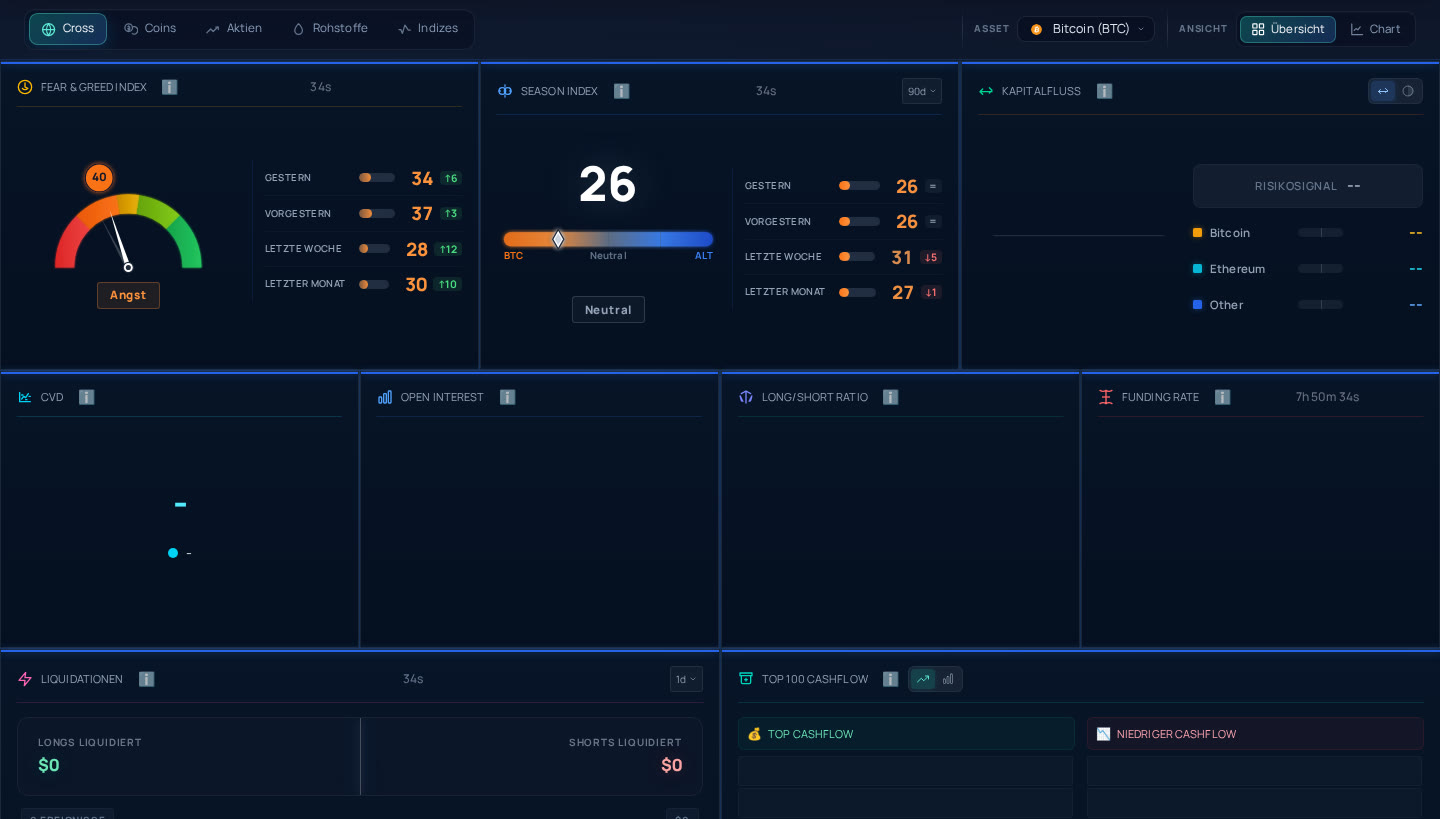Switch Top 100 Cashflow to trend view

coord(923,679)
